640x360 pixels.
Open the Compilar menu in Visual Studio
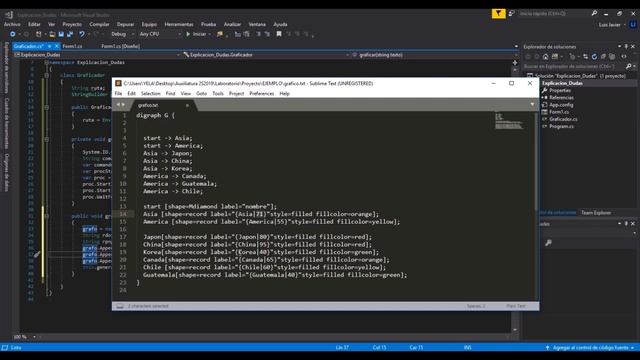99,24
